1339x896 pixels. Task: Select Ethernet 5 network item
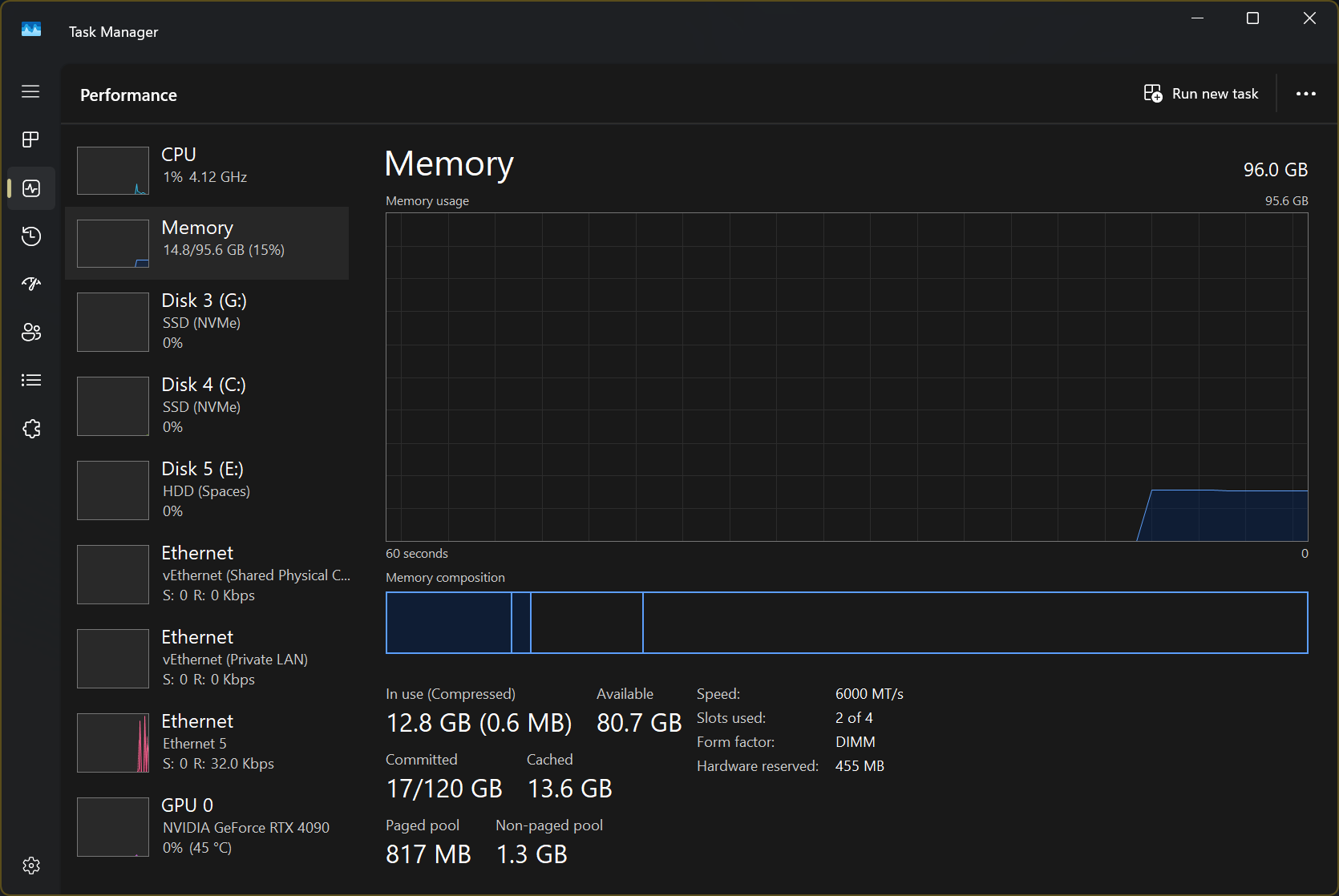[x=208, y=742]
